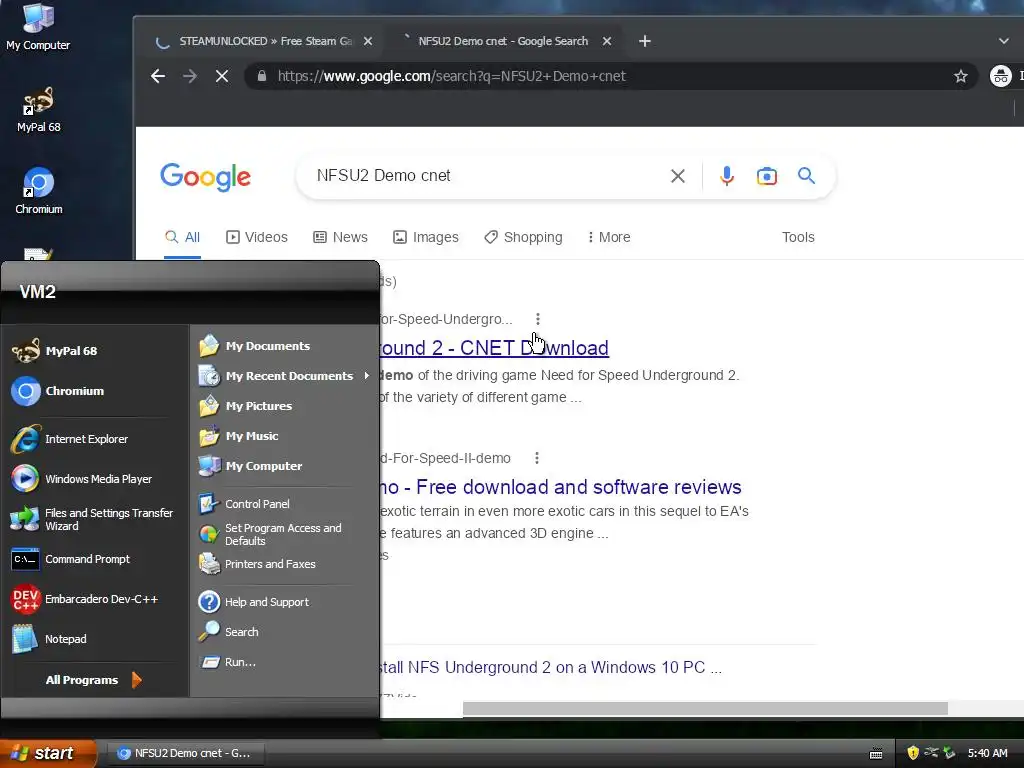Click the Start button

pos(47,753)
